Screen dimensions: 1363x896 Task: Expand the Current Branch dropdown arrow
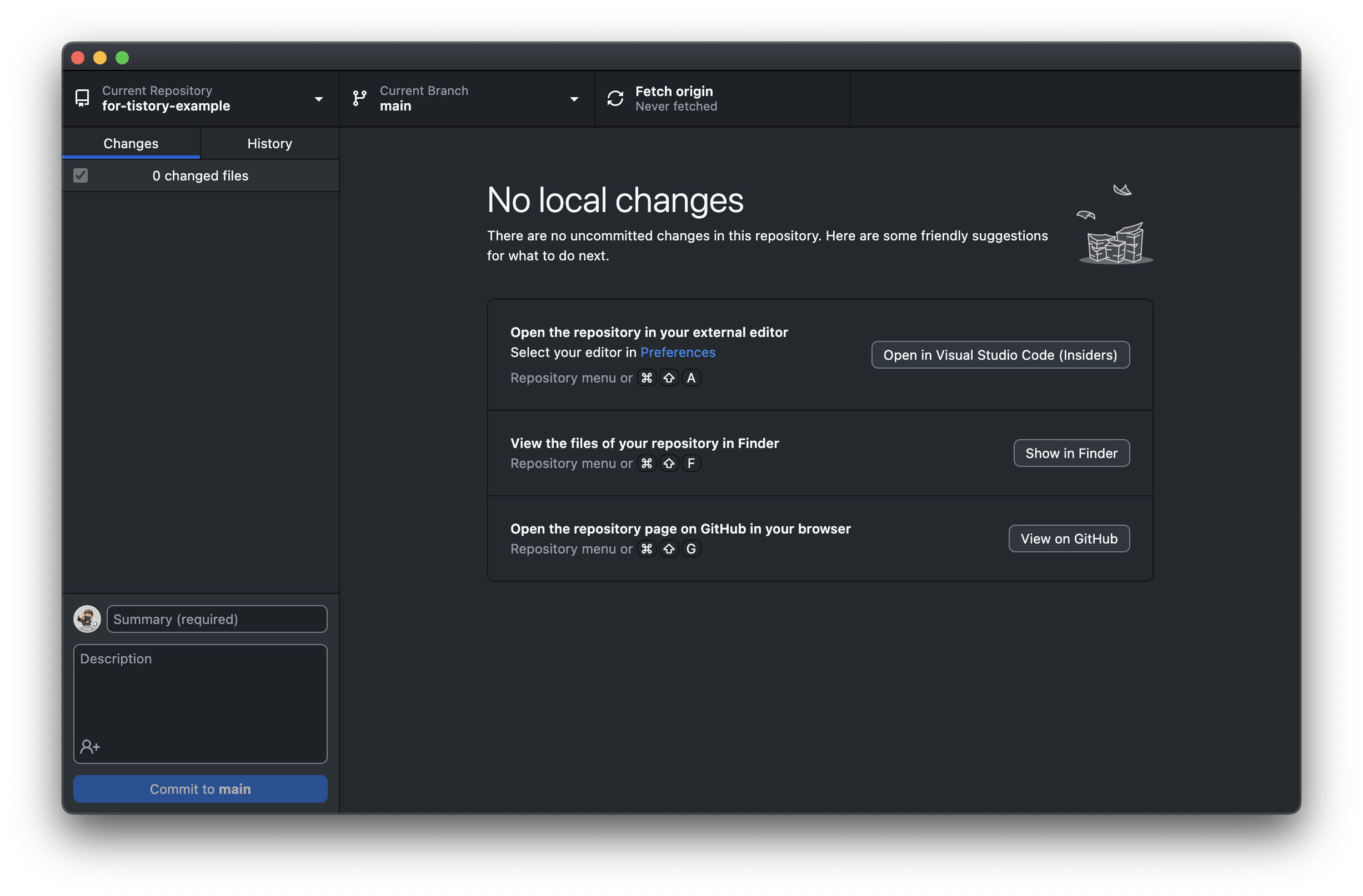point(574,99)
